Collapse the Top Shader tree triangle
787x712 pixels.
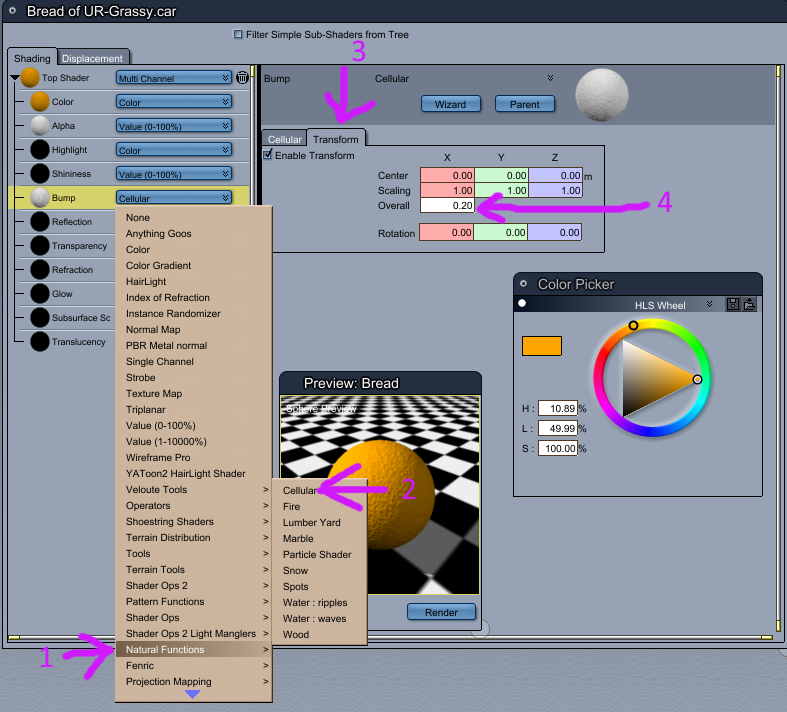pos(15,78)
